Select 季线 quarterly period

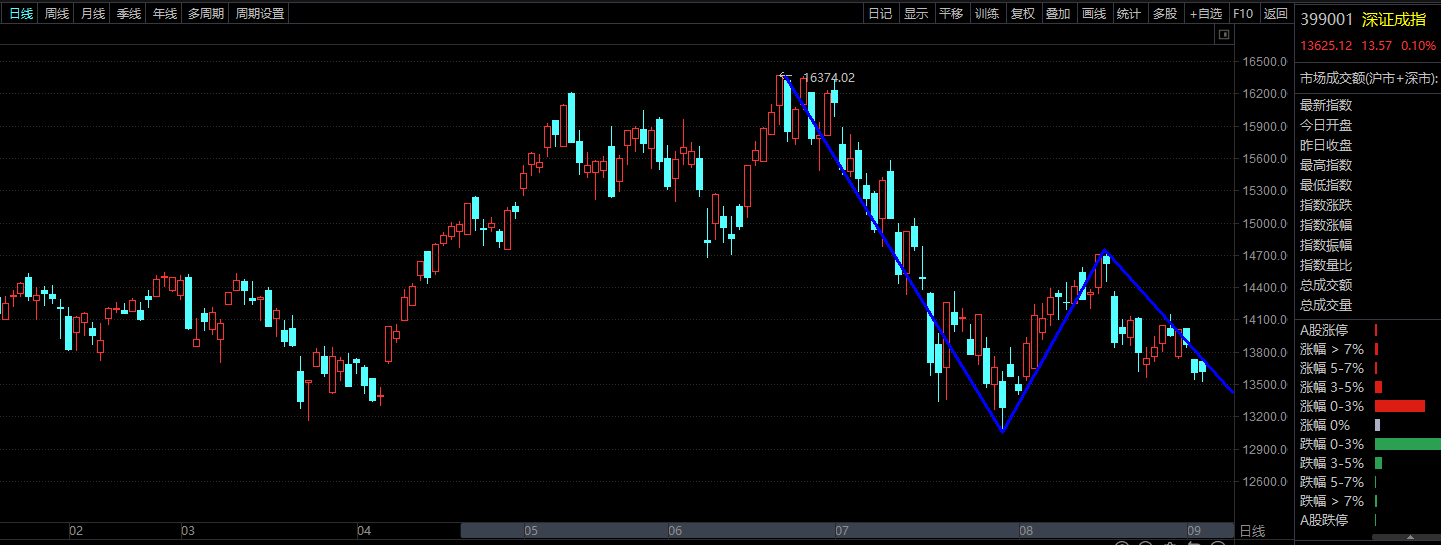click(x=129, y=14)
